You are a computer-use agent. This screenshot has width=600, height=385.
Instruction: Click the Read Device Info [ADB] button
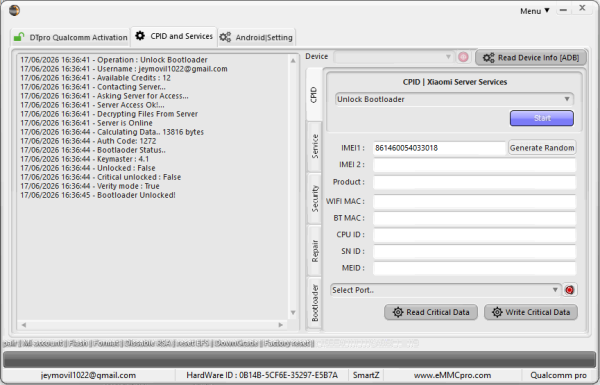pyautogui.click(x=531, y=58)
